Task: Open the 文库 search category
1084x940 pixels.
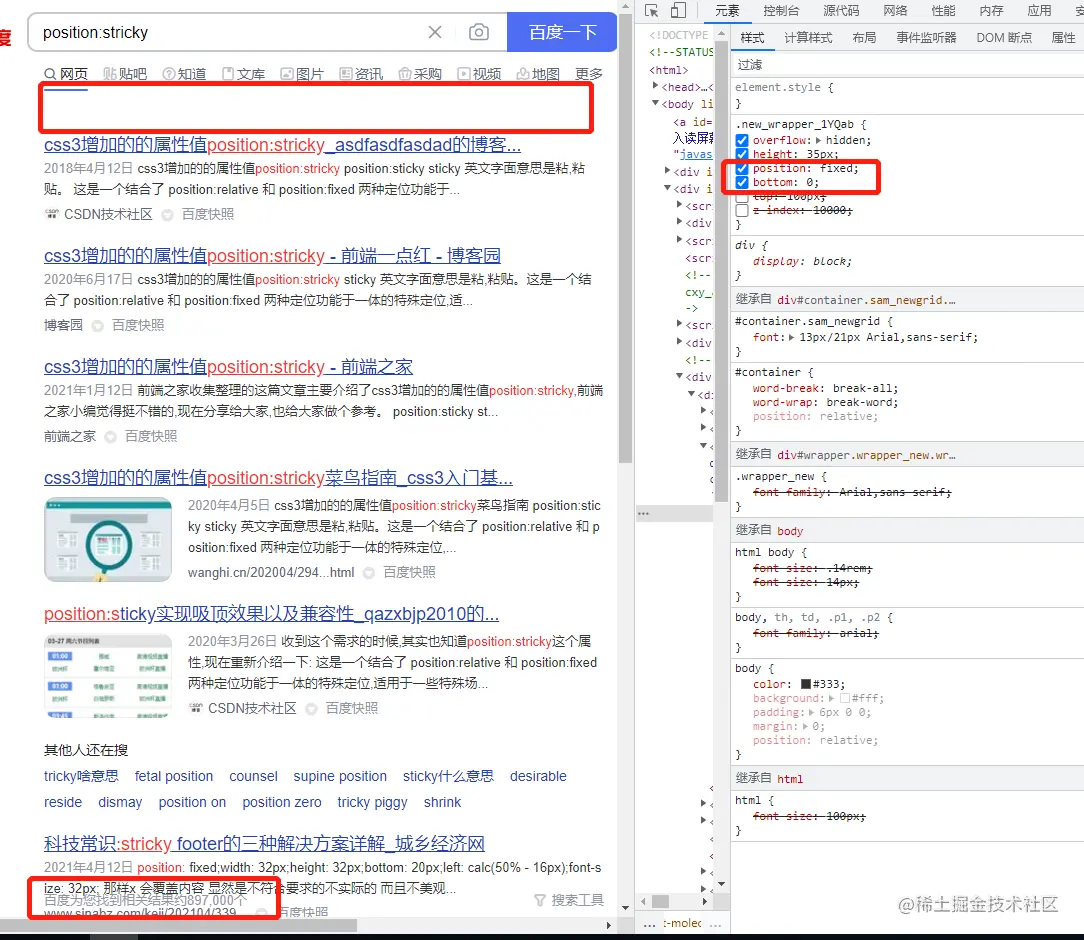Action: pos(243,74)
